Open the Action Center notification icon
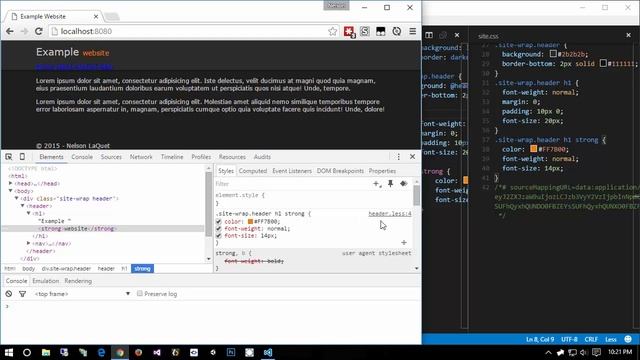Screen dimensions: 640x360 (596, 352)
